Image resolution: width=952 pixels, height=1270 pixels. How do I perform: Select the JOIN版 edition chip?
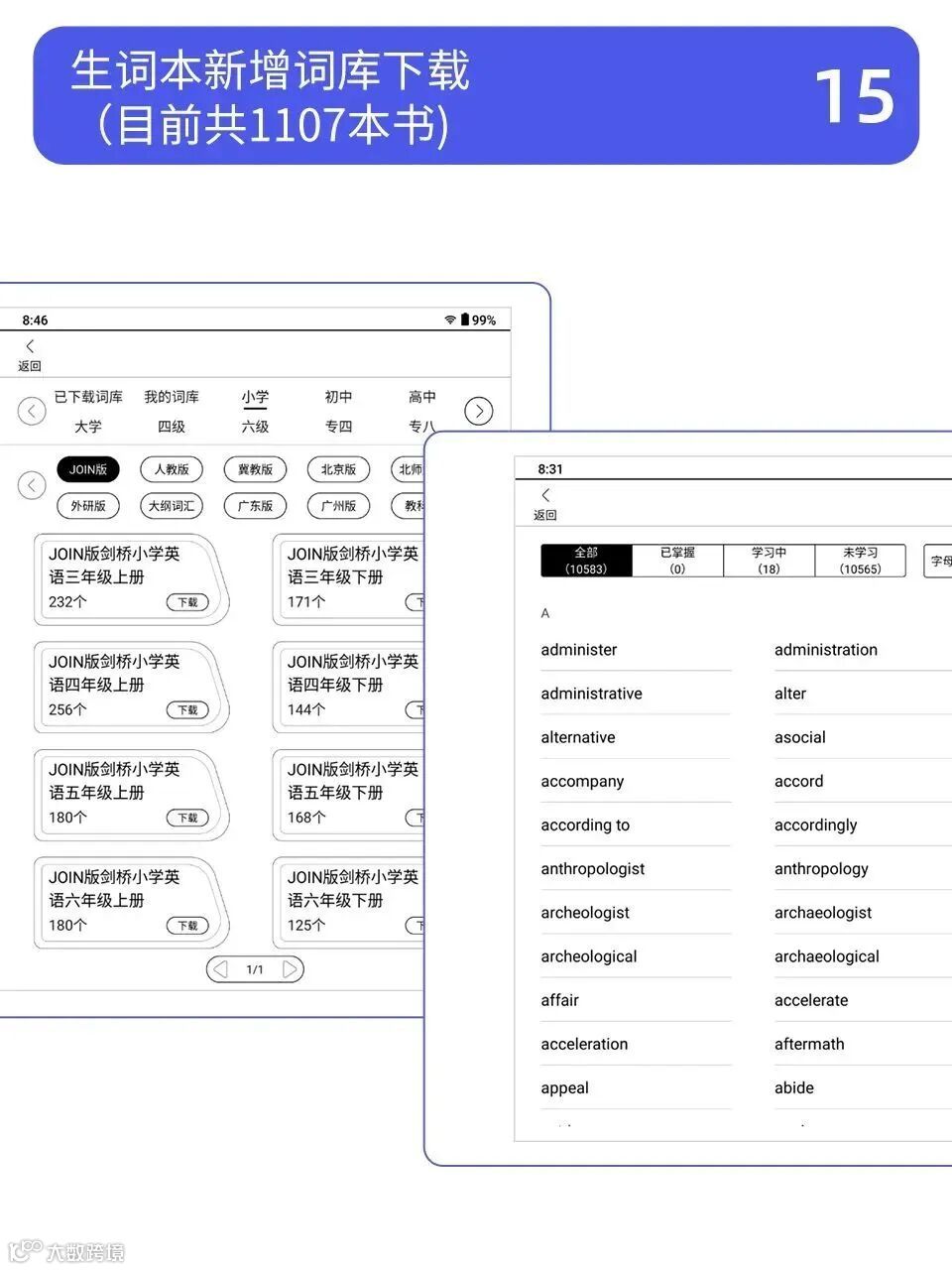tap(88, 469)
